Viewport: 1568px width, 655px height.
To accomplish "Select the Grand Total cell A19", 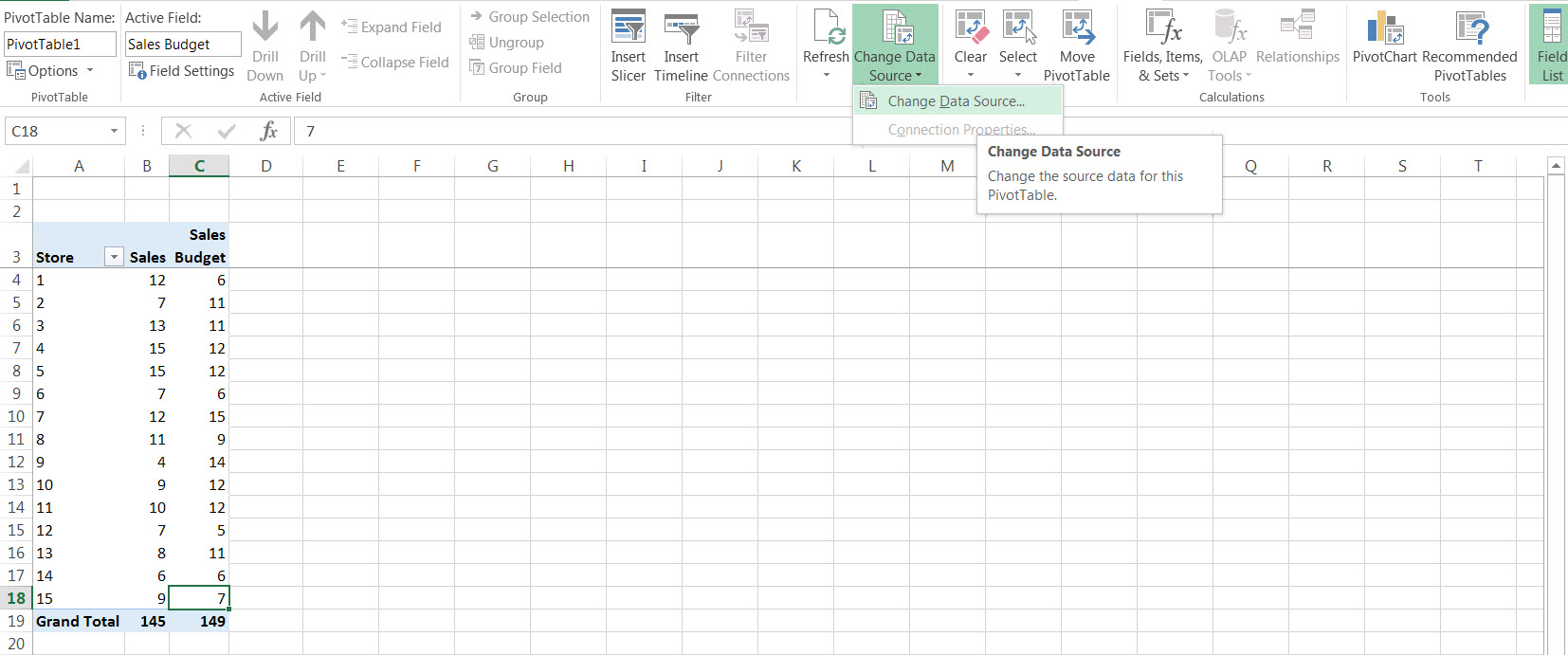I will tap(78, 622).
